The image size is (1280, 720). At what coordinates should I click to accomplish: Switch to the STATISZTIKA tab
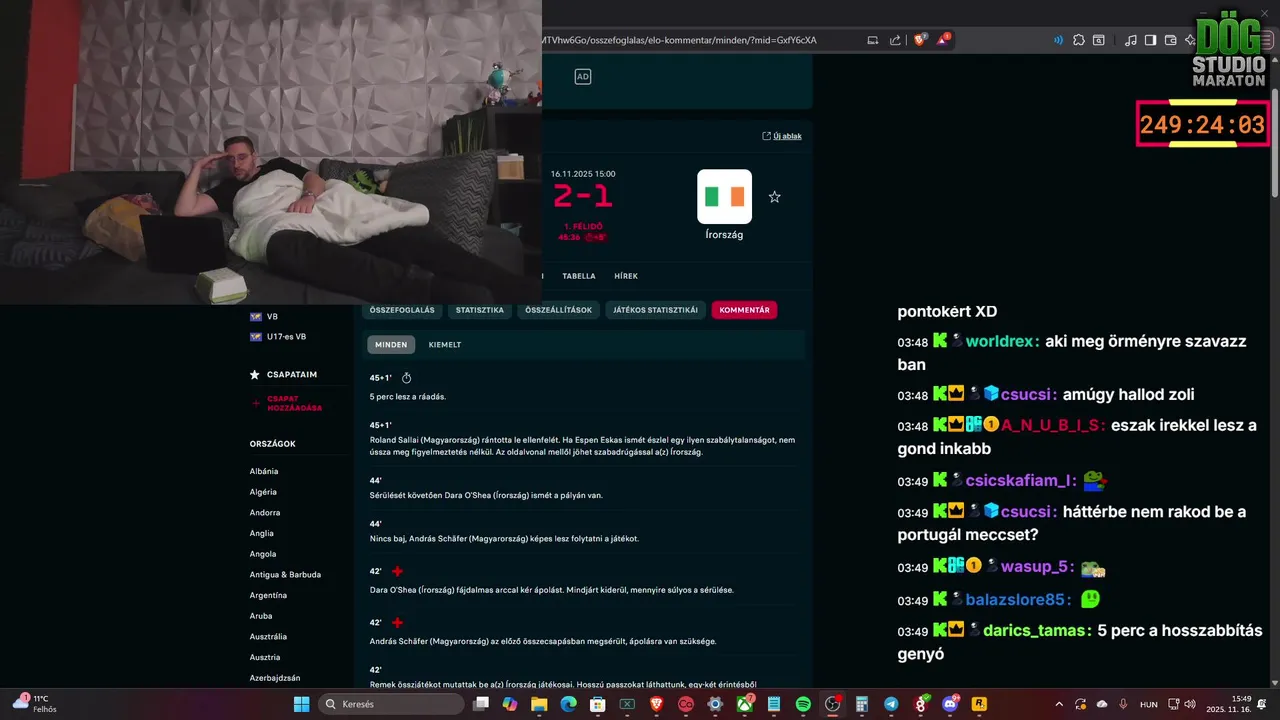click(x=480, y=310)
